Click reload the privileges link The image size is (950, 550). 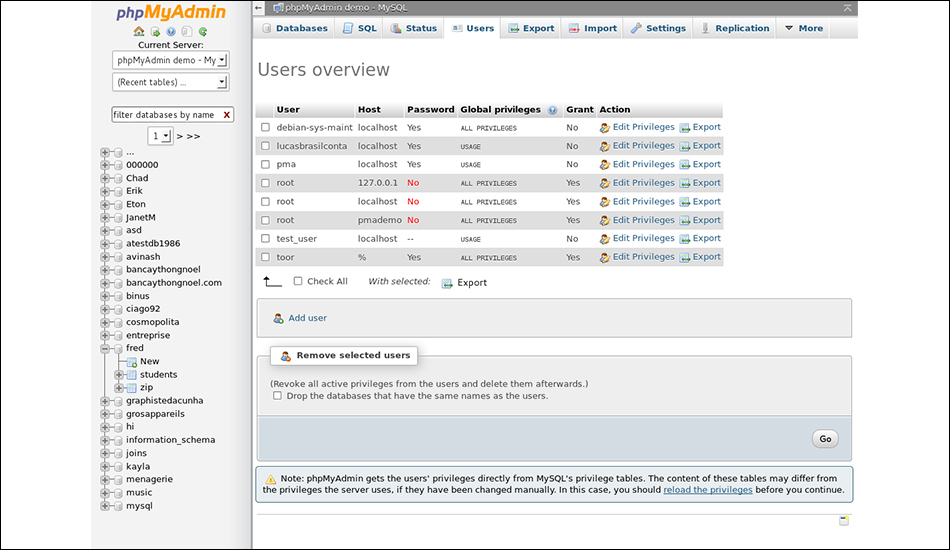tap(708, 490)
